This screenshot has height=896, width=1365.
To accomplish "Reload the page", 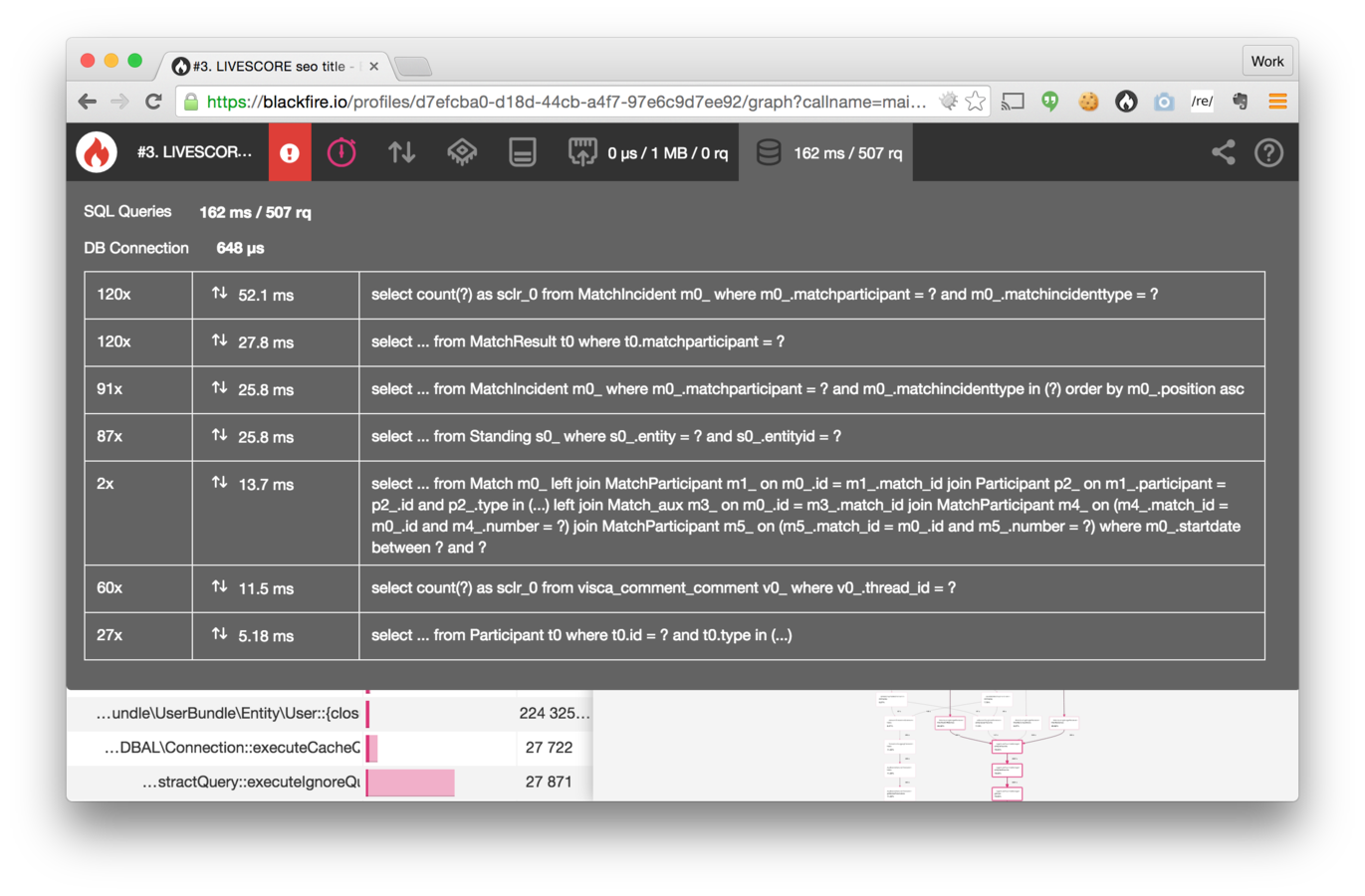I will 153,102.
